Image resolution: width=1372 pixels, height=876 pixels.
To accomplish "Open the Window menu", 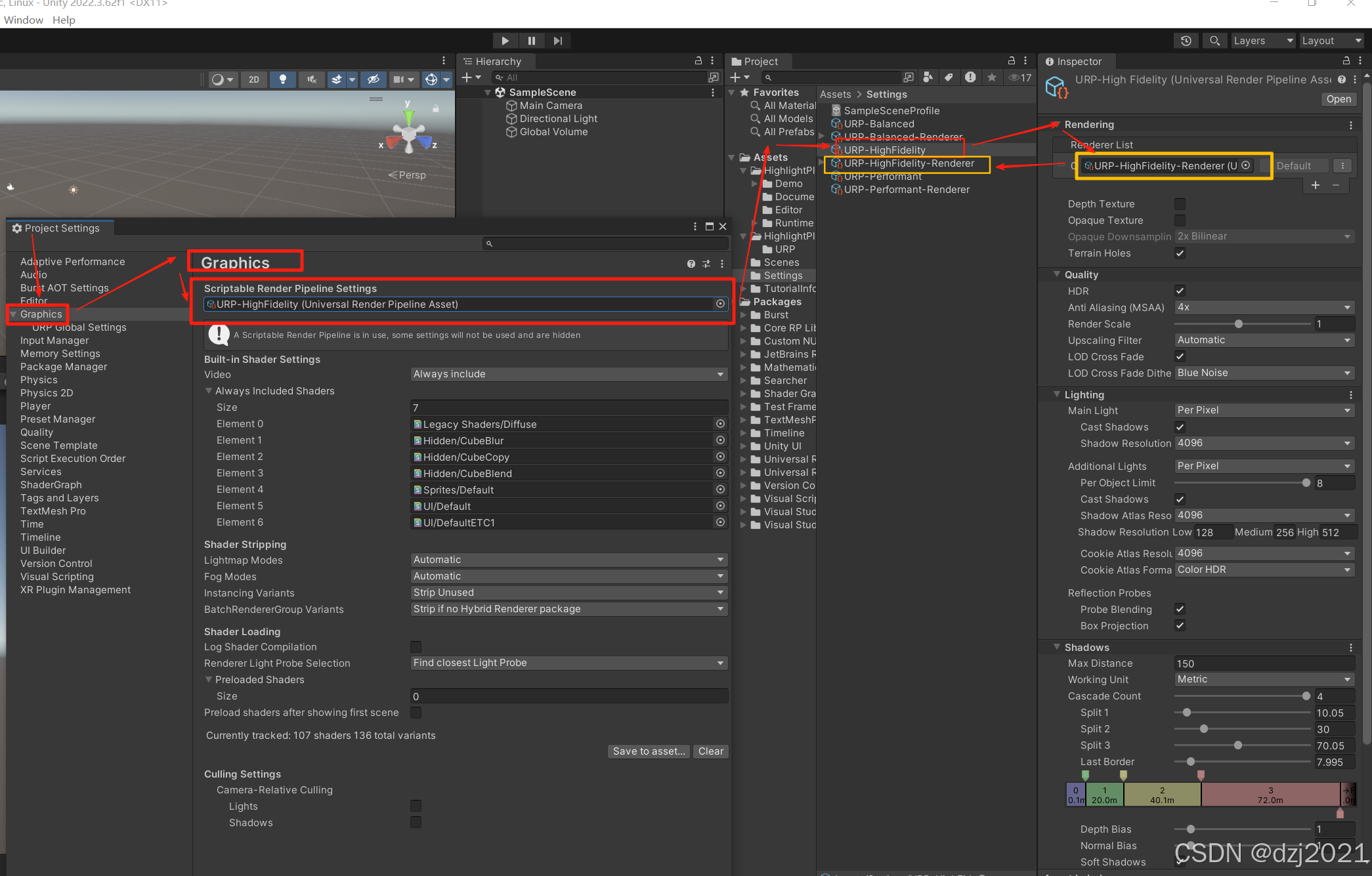I will (x=24, y=20).
